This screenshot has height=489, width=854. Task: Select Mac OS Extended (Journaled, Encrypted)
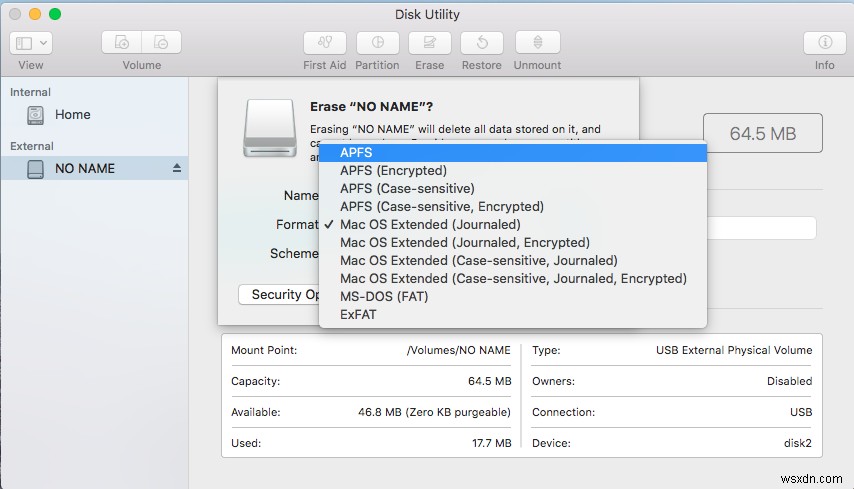pyautogui.click(x=513, y=242)
